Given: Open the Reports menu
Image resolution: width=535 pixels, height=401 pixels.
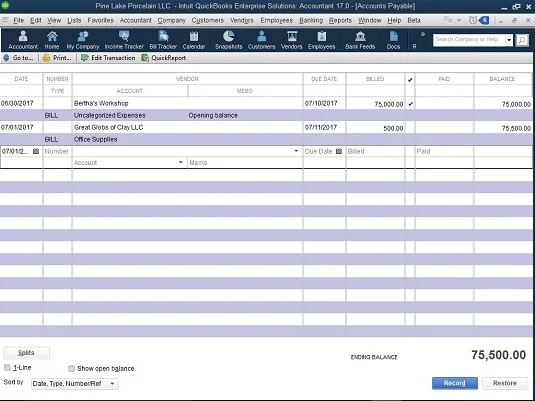Looking at the screenshot, I should click(340, 20).
